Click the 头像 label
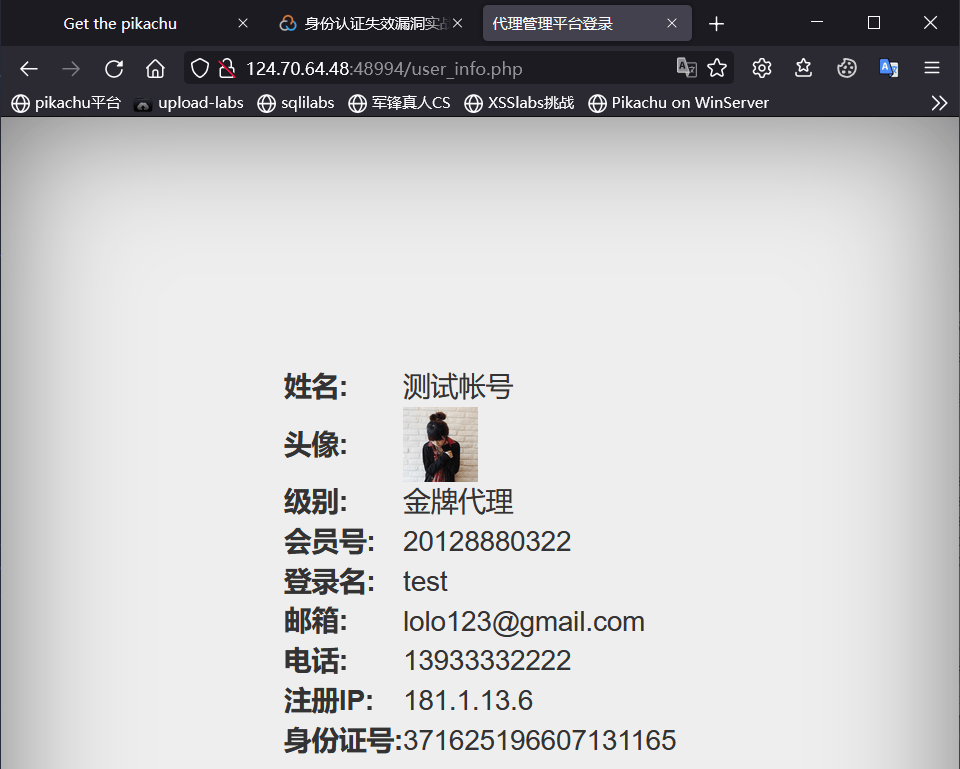 click(x=315, y=445)
